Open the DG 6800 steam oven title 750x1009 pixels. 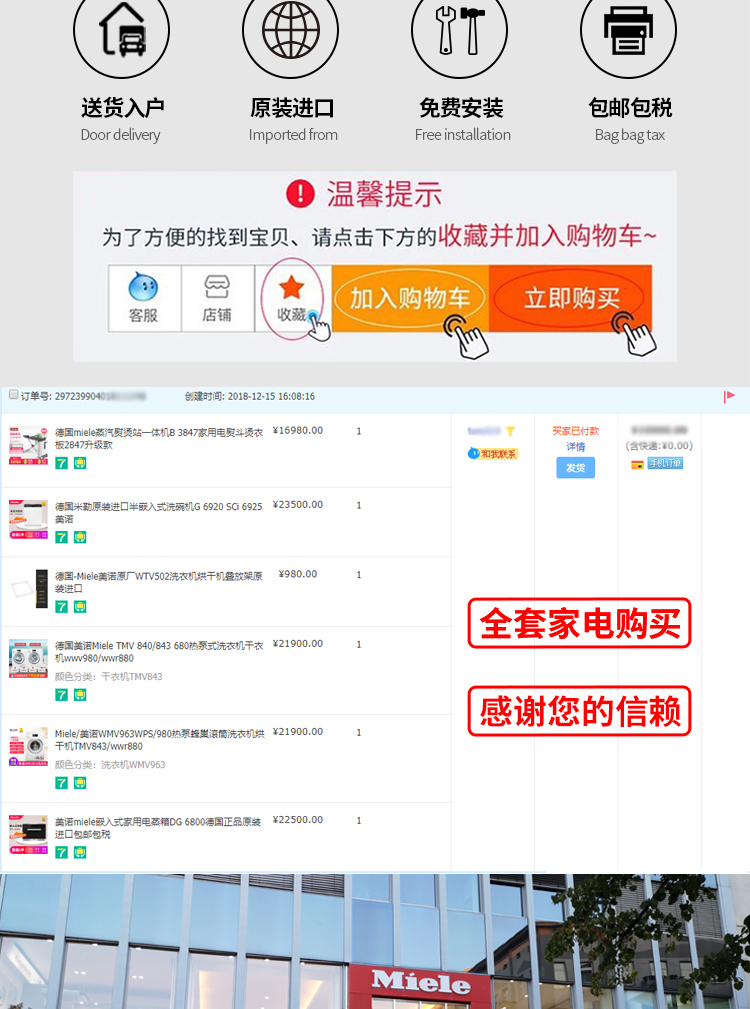tap(158, 828)
